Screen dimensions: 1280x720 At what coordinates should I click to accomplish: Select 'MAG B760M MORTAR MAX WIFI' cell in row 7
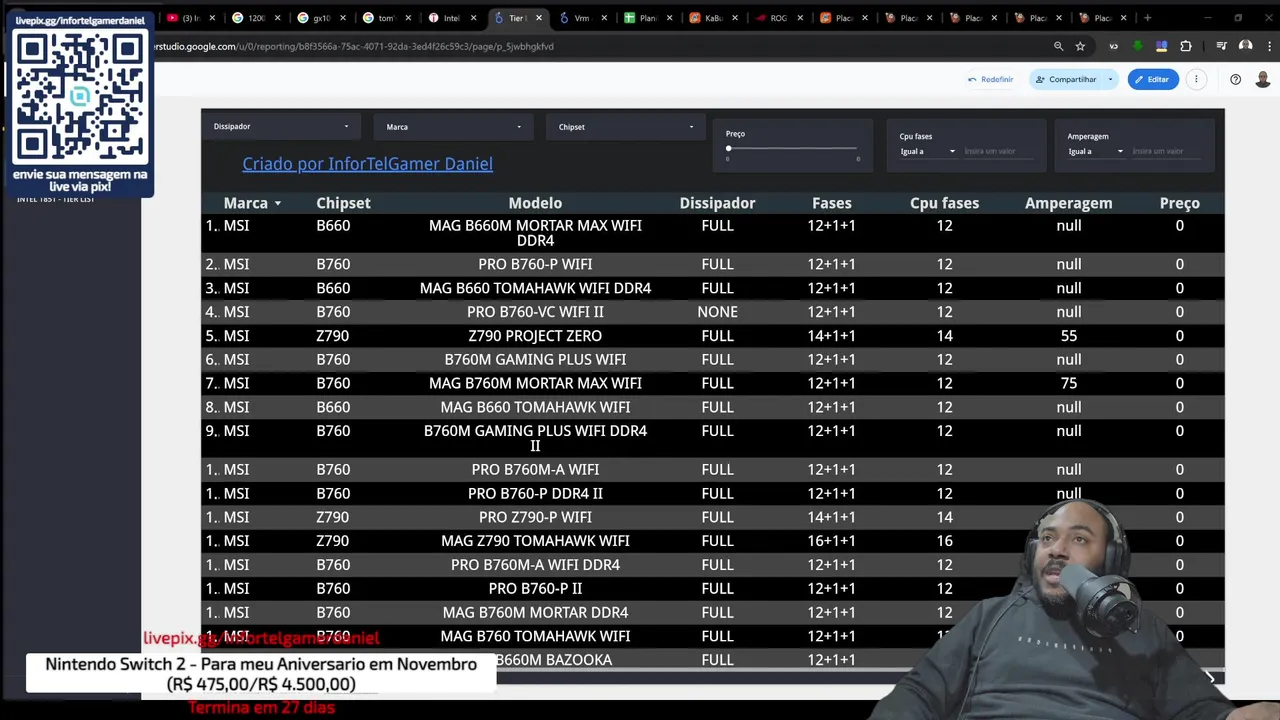[x=535, y=383]
